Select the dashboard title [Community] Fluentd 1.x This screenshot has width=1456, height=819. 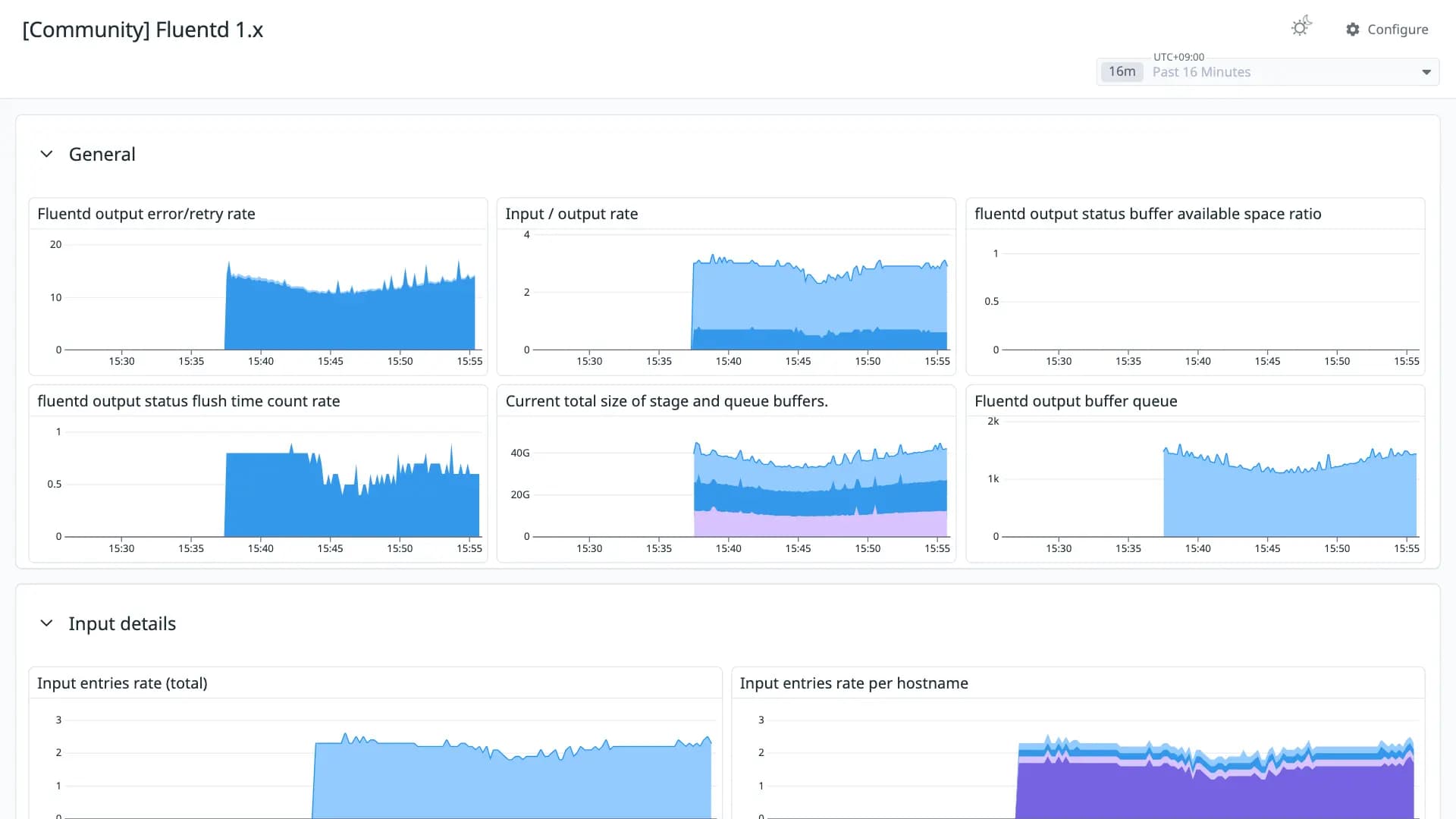pos(143,30)
